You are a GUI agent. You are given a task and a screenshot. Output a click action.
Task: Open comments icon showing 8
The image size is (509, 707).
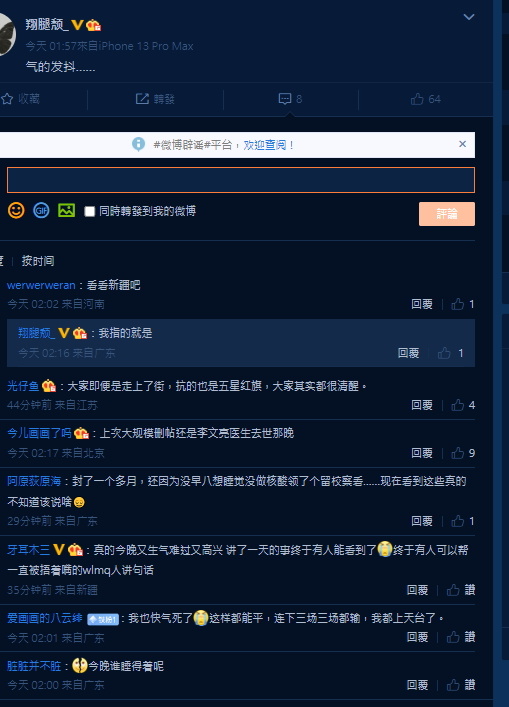(x=290, y=99)
